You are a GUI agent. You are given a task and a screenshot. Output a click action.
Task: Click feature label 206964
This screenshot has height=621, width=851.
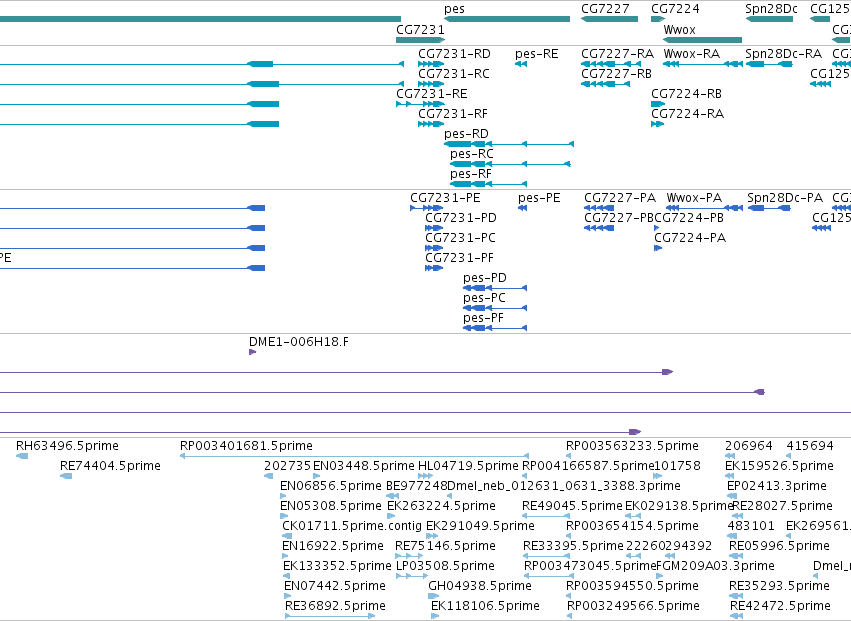point(748,446)
